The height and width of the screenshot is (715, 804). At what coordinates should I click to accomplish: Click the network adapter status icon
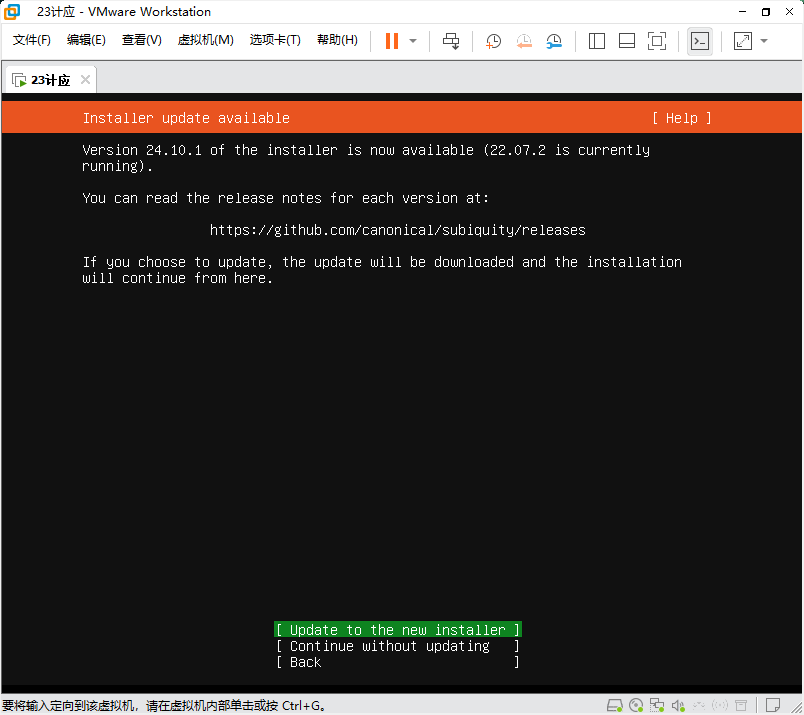657,705
